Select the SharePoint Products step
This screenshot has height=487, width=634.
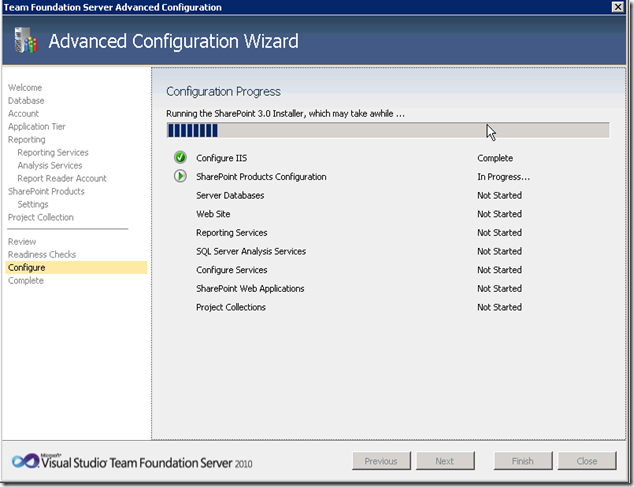point(46,191)
